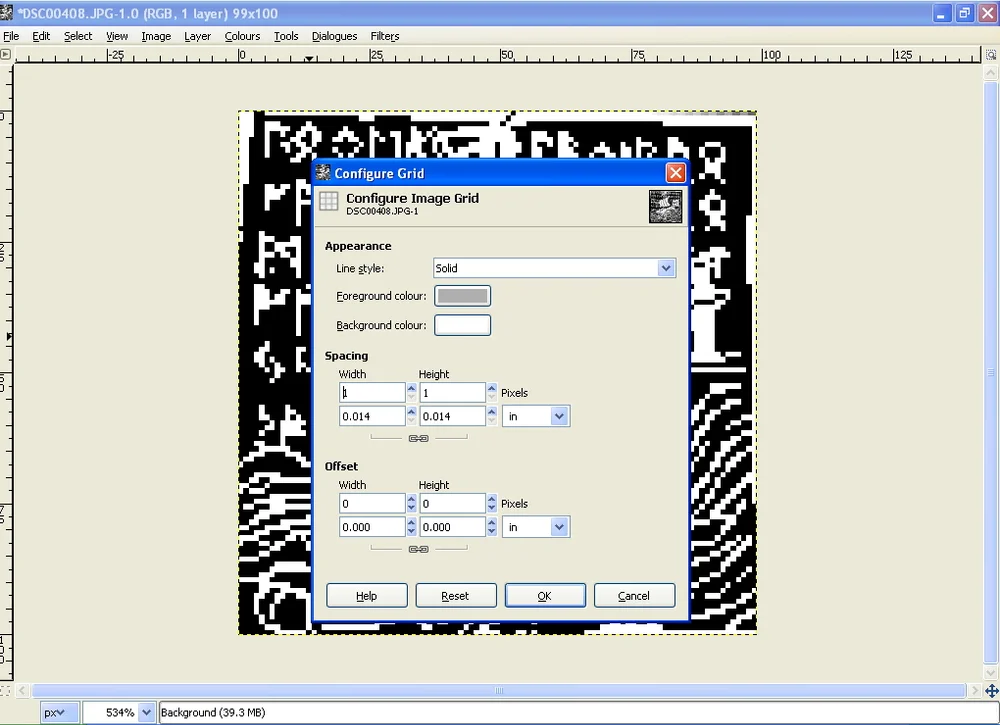Screen dimensions: 1000x725
Task: Click the four-arrow pan navigation icon
Action: click(991, 690)
